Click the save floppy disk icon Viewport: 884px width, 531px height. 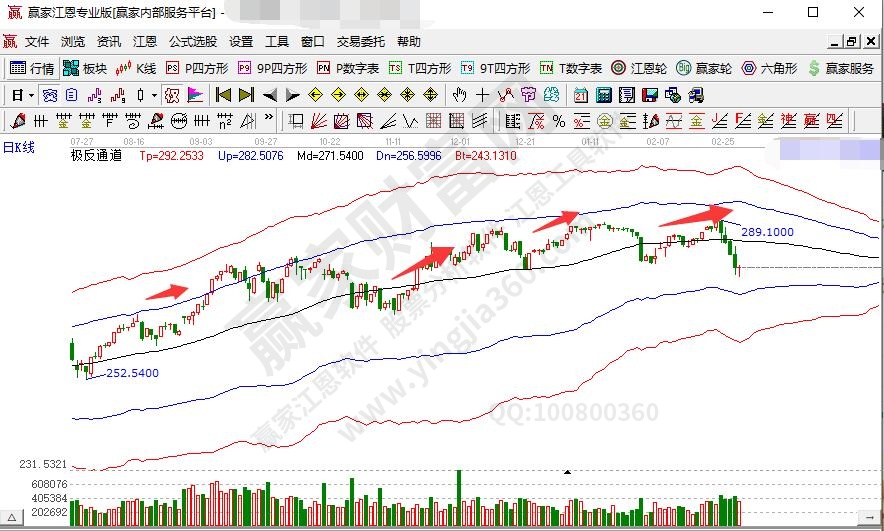[649, 95]
